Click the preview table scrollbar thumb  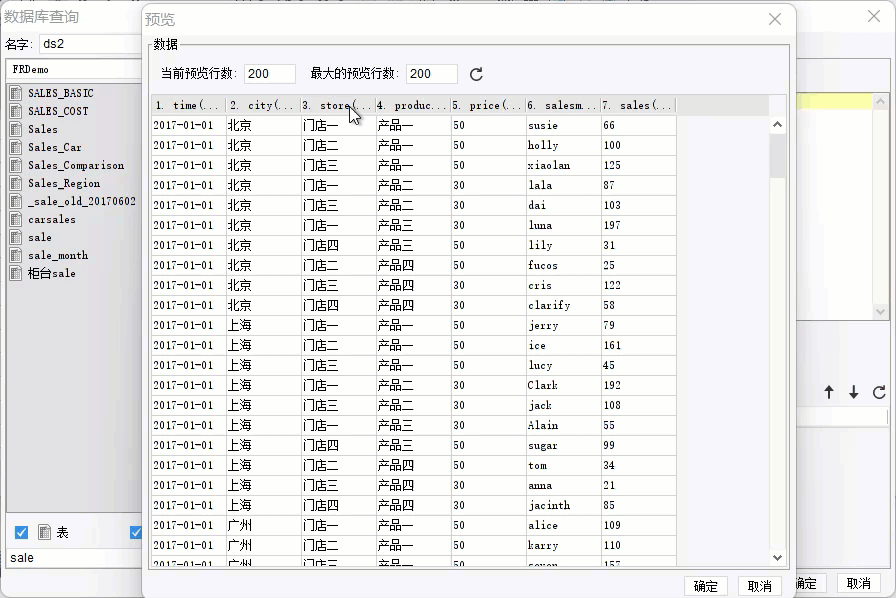(x=777, y=156)
